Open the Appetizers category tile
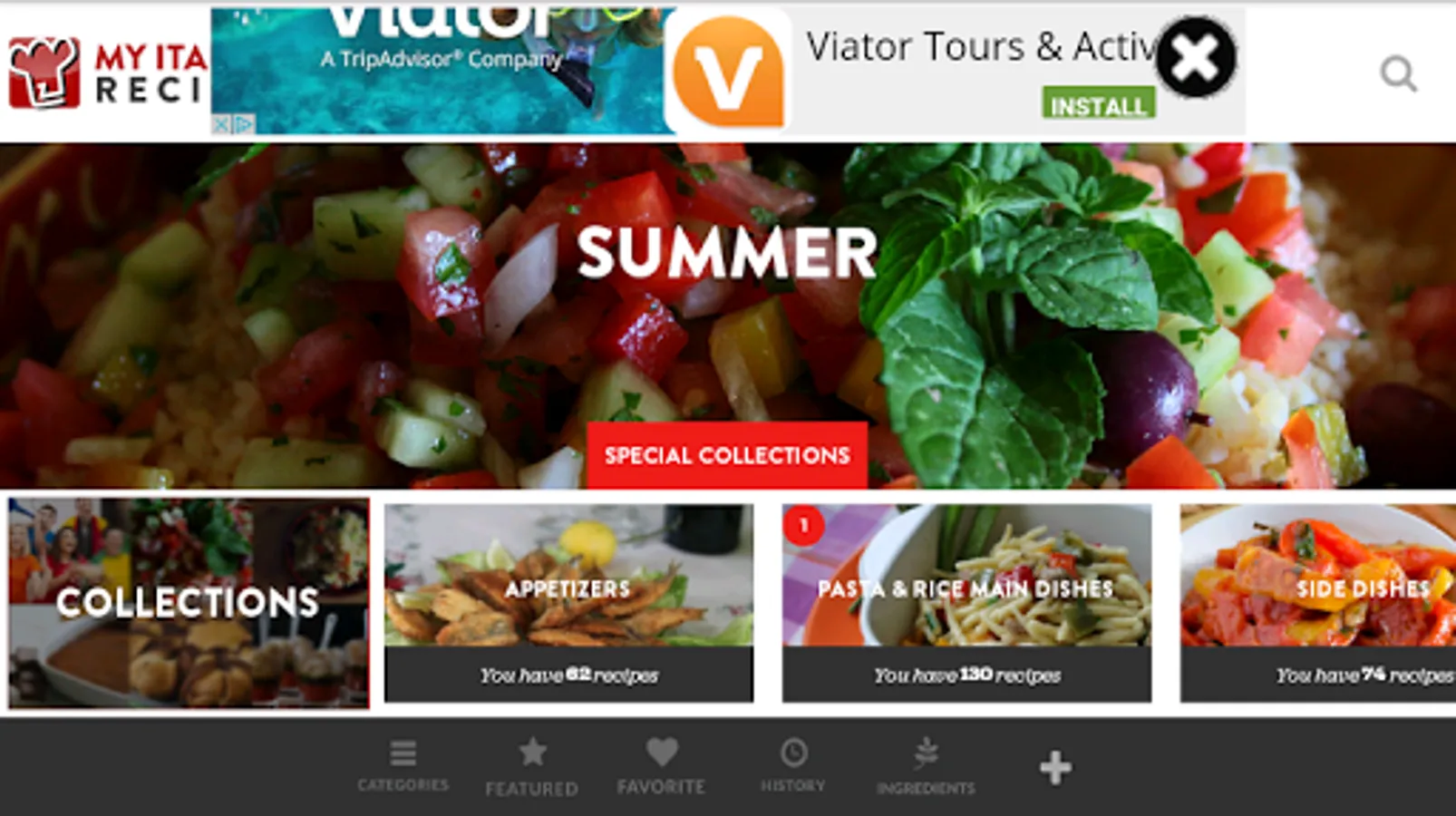This screenshot has width=1456, height=816. (x=568, y=603)
